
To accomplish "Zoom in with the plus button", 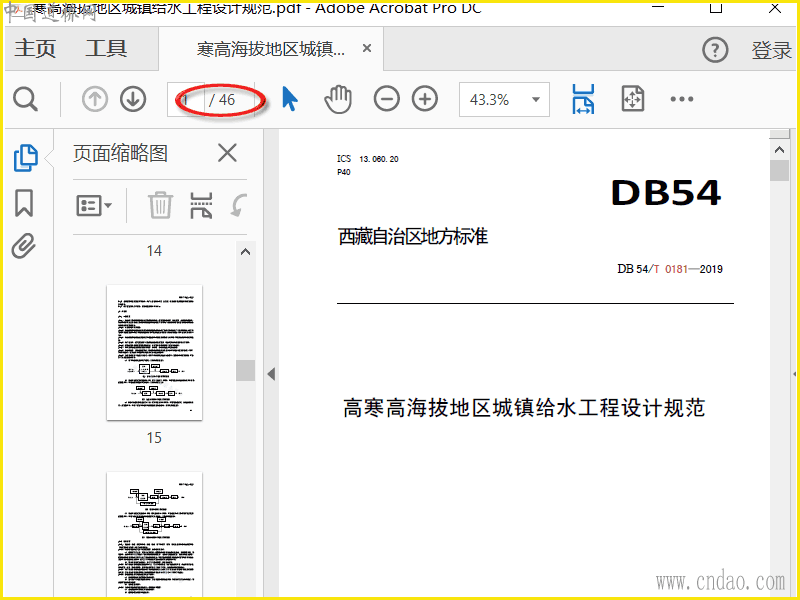I will [425, 98].
